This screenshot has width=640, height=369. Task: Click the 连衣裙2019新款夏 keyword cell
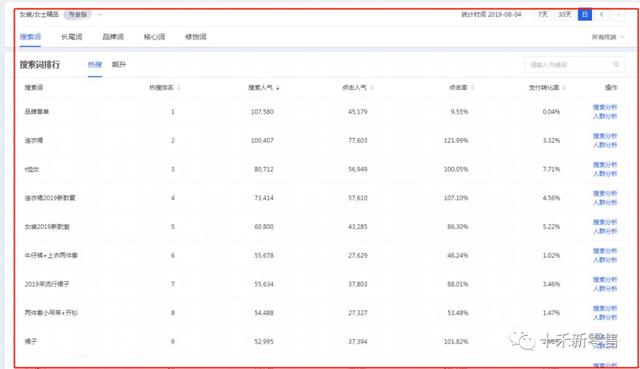coord(50,198)
